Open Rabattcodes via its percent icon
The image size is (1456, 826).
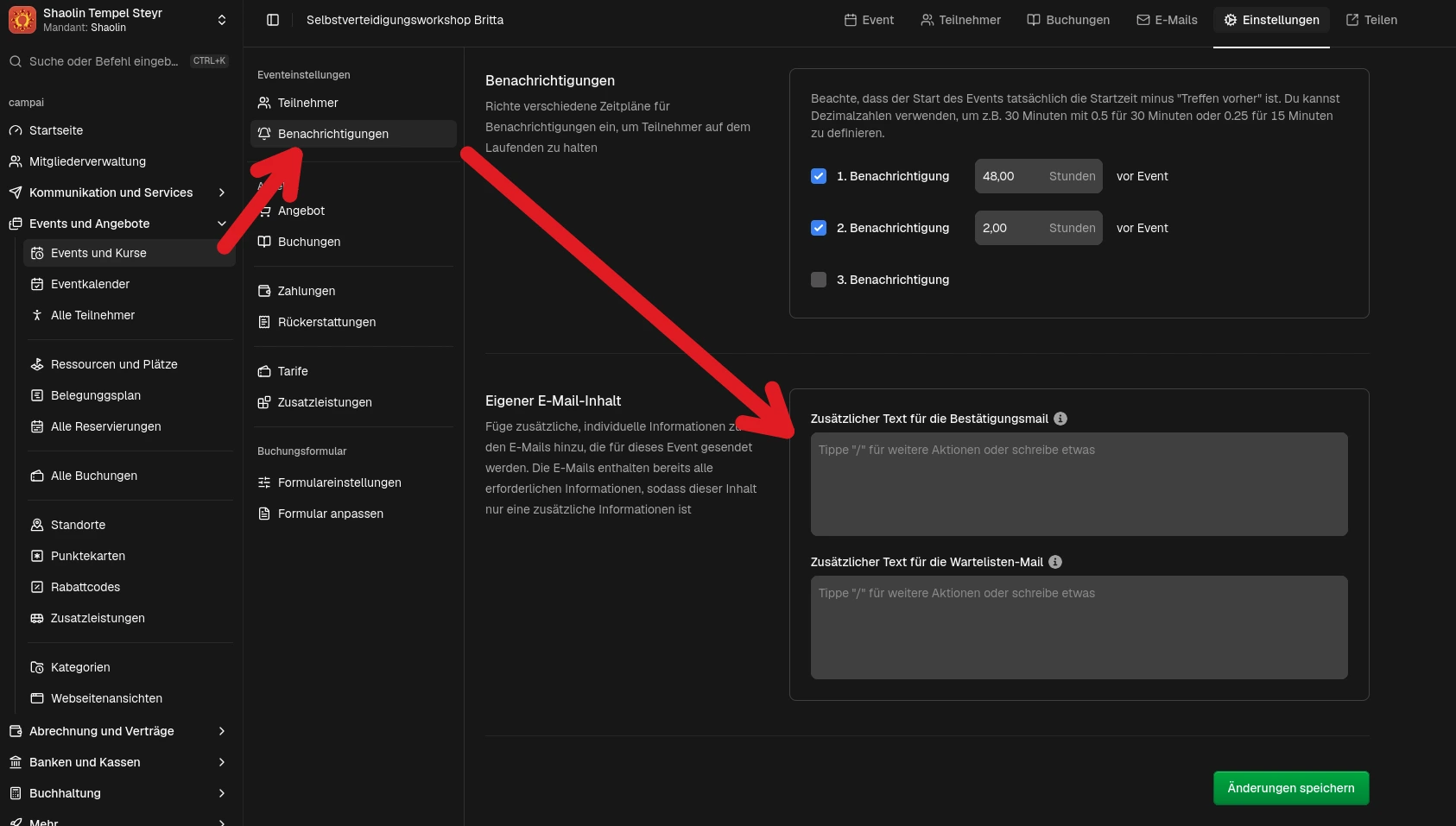coord(37,587)
